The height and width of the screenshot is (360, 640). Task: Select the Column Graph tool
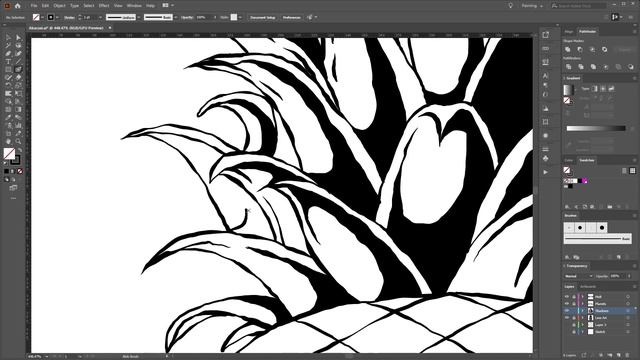tap(18, 125)
